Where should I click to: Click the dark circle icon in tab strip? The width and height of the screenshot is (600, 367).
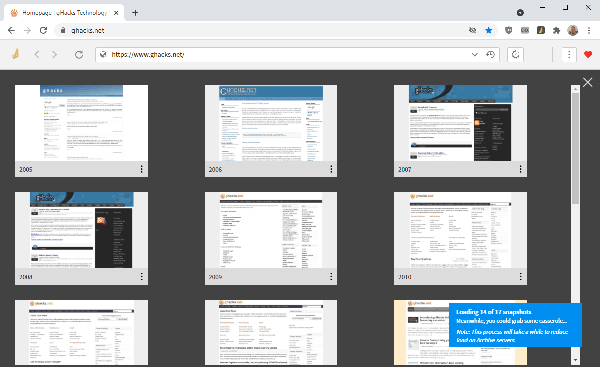[520, 13]
